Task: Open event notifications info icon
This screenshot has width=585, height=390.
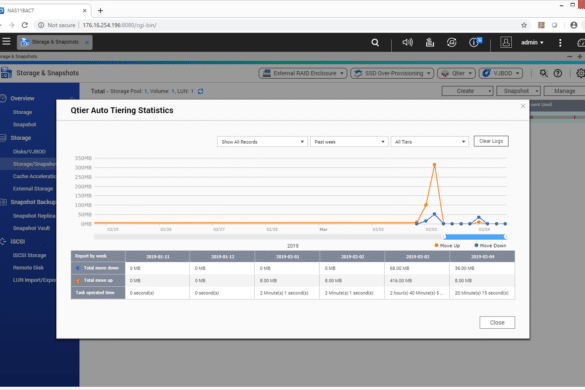Action: pos(475,43)
